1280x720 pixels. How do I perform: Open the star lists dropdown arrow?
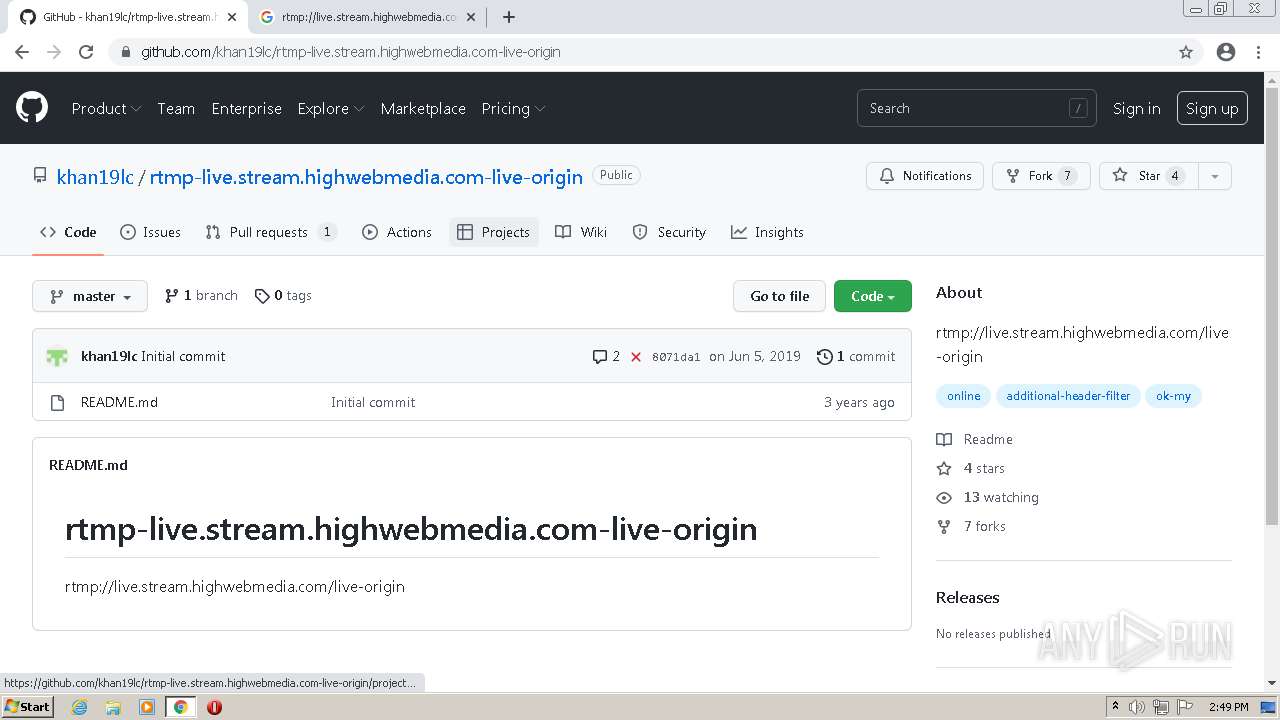pos(1215,176)
